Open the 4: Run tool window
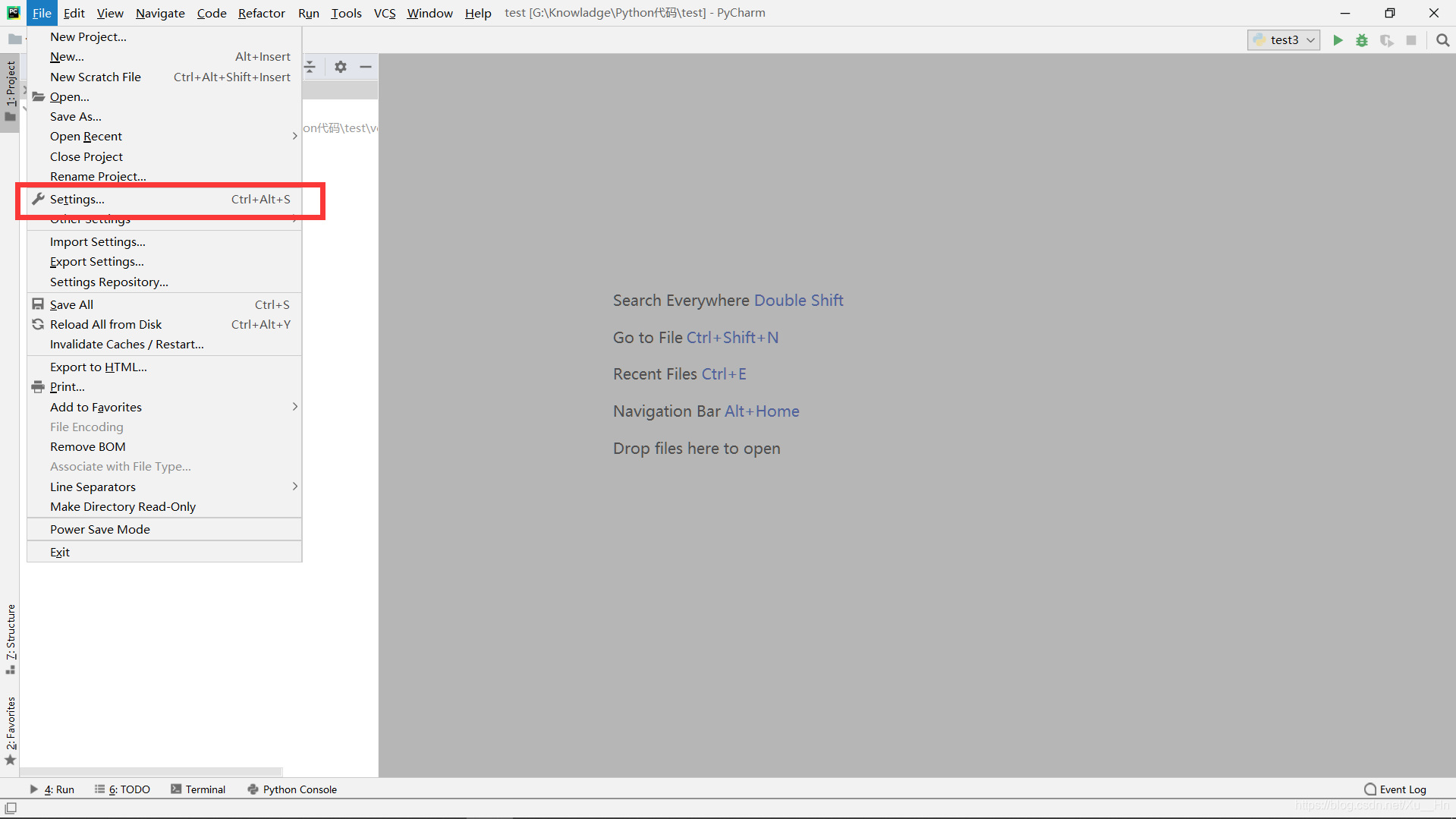This screenshot has width=1456, height=819. pos(52,789)
